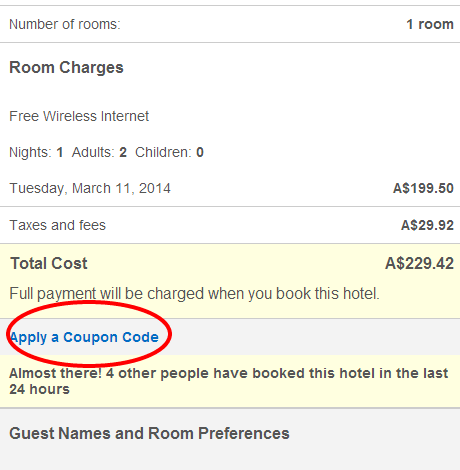460x470 pixels.
Task: Click the full payment charge notice
Action: [x=195, y=294]
